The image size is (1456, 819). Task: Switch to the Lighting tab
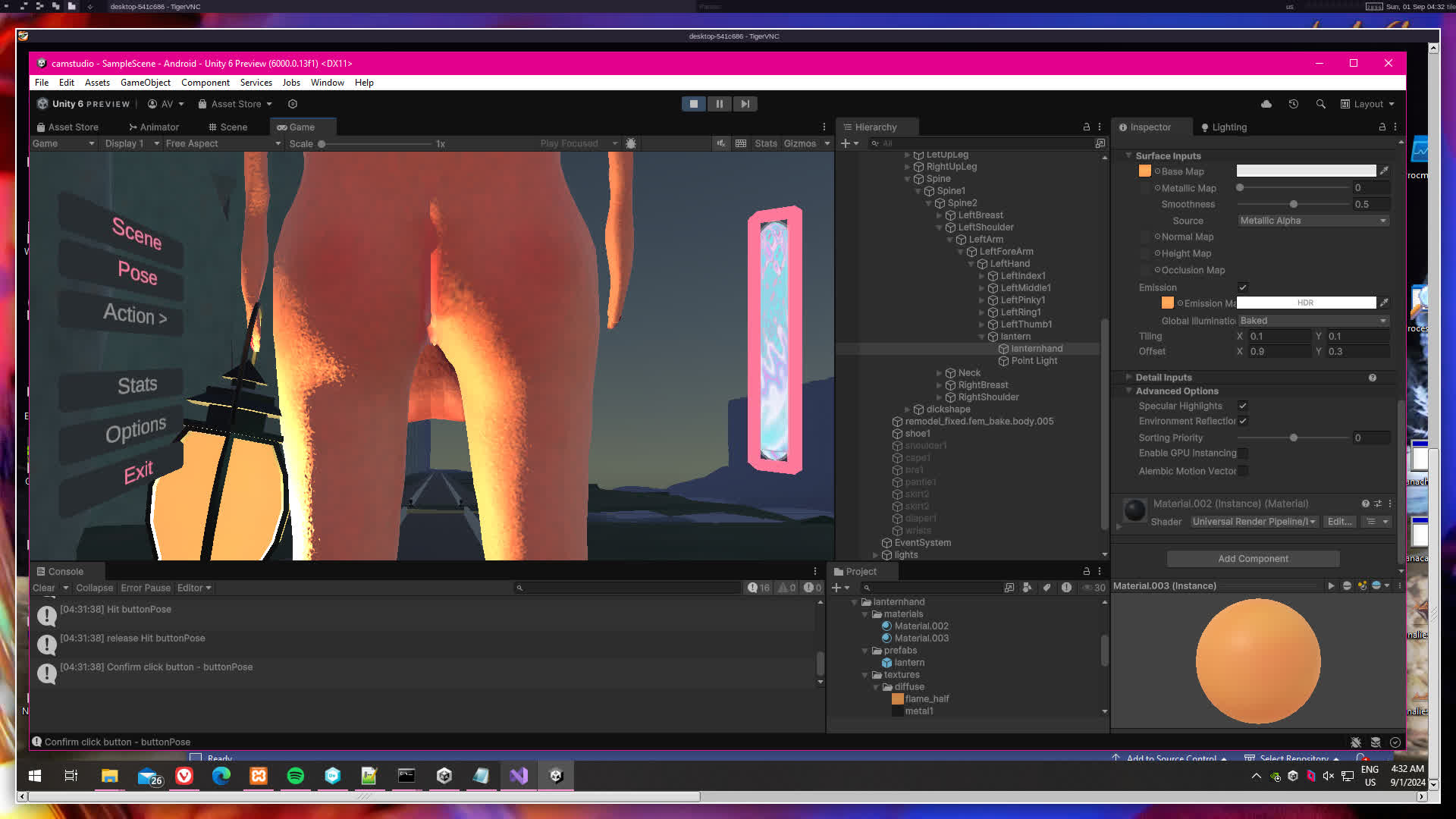coord(1223,127)
